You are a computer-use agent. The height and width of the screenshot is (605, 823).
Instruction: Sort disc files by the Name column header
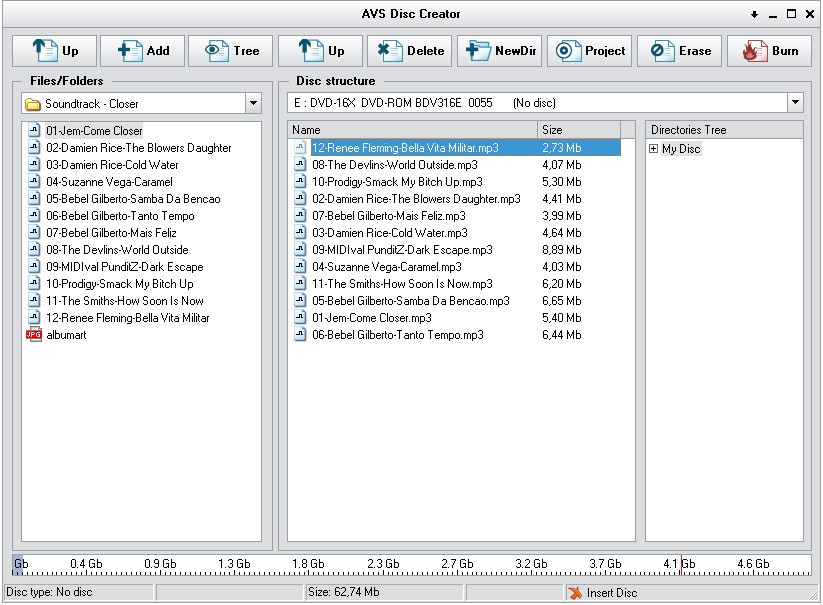[413, 130]
